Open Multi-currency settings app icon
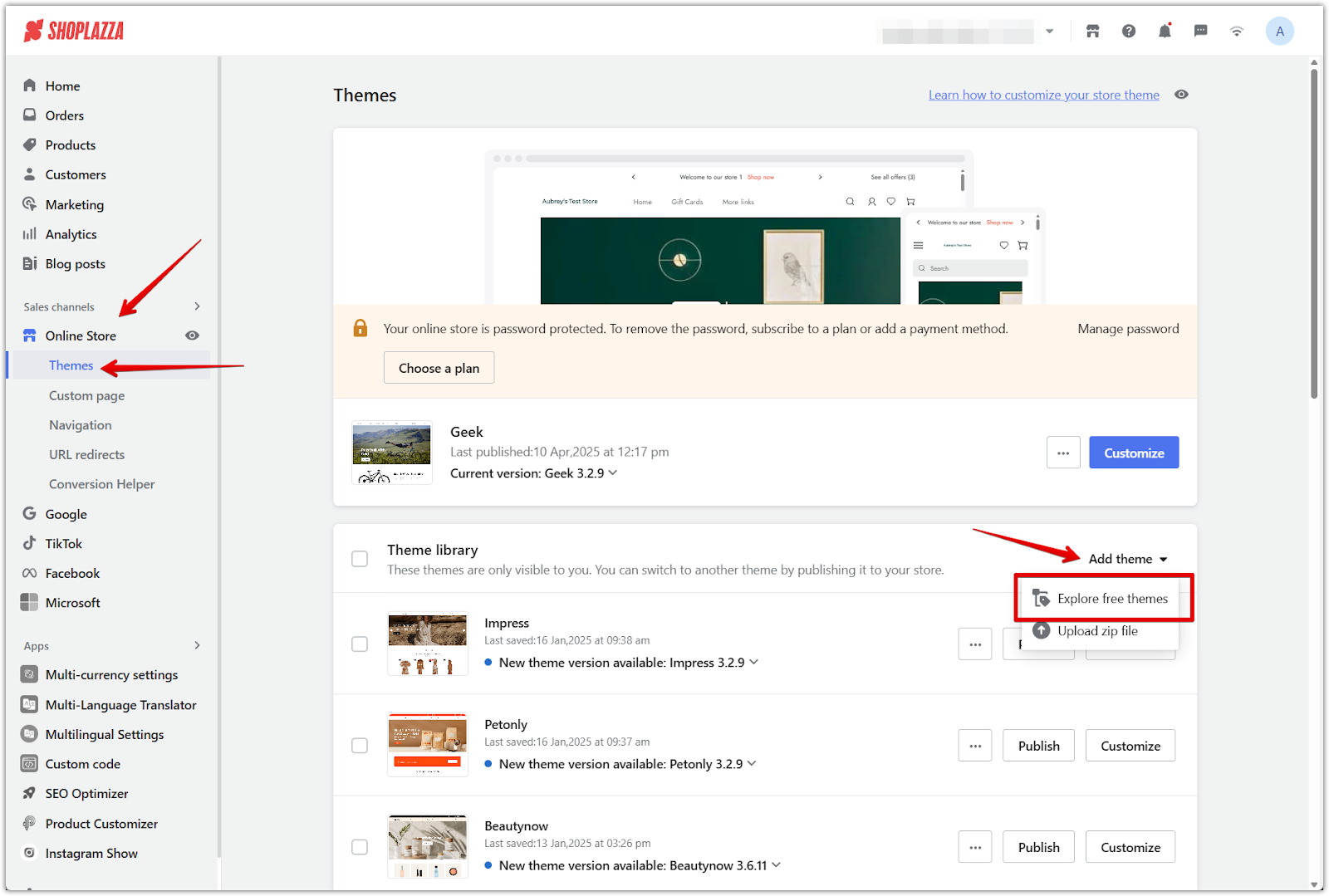 click(29, 674)
